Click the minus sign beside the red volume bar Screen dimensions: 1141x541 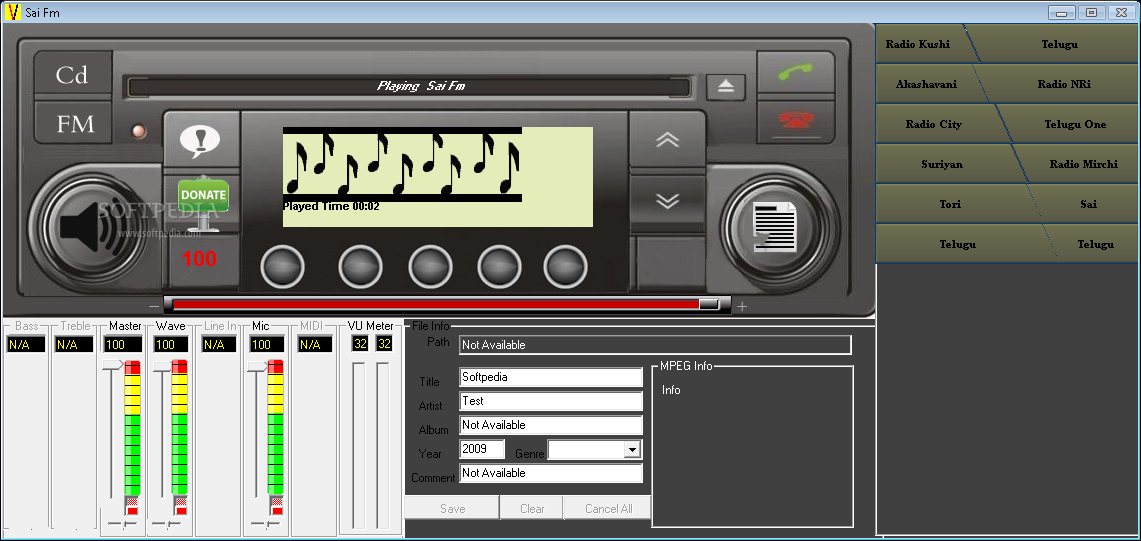tap(154, 307)
